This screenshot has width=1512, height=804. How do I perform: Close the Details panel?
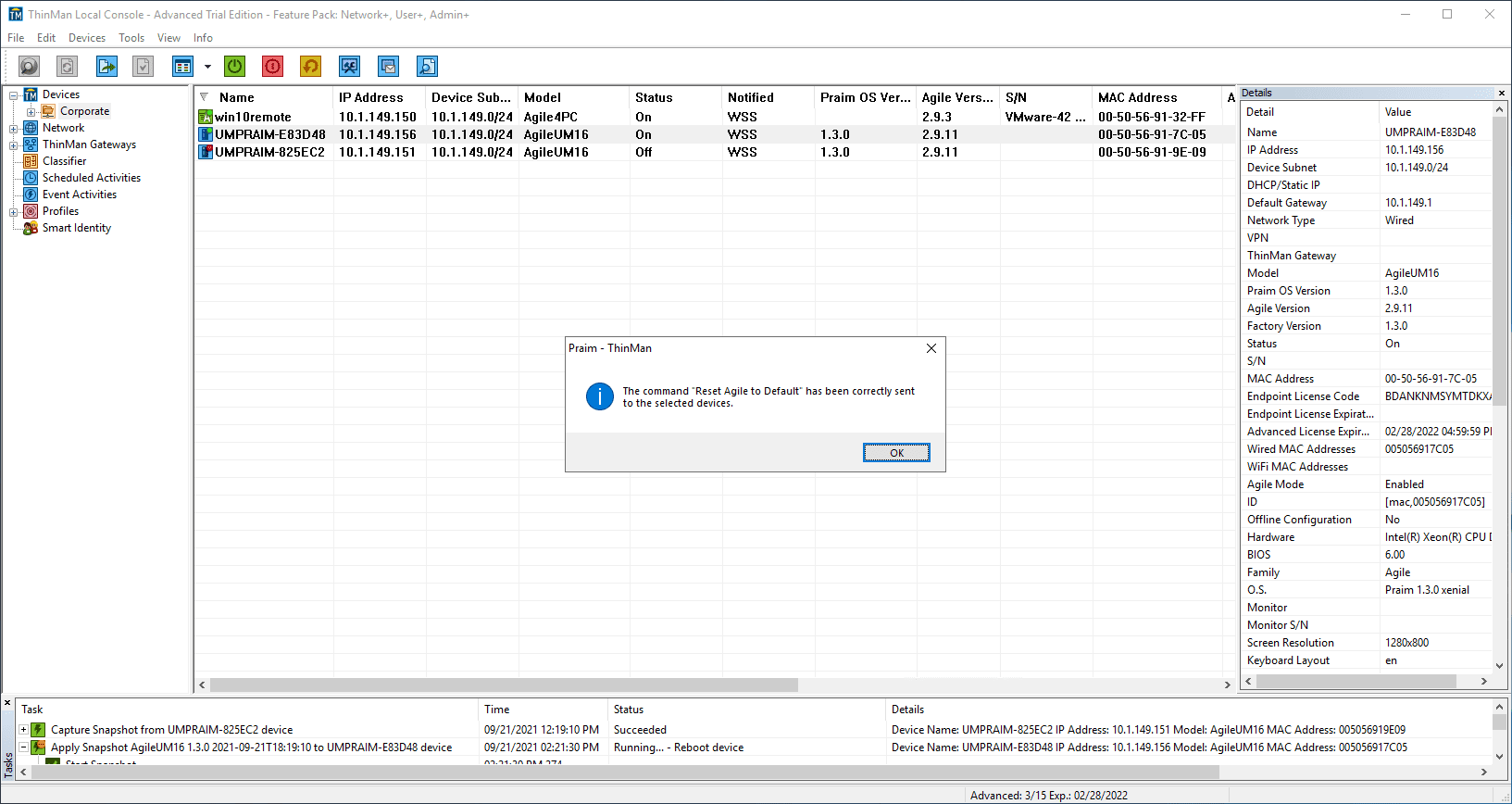tap(1502, 93)
